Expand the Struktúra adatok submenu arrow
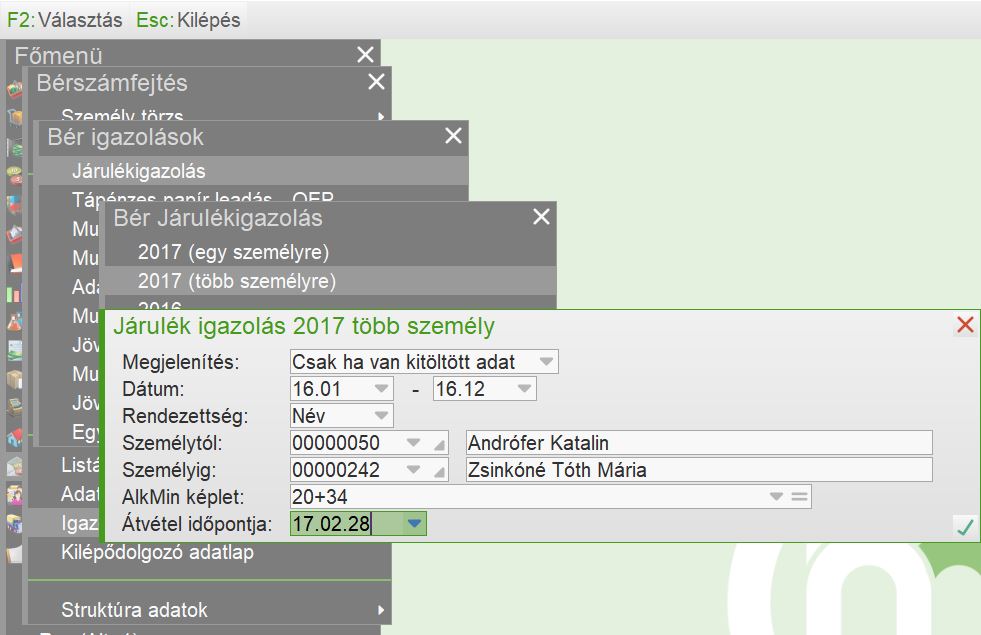Screen dimensions: 981x635 381,609
